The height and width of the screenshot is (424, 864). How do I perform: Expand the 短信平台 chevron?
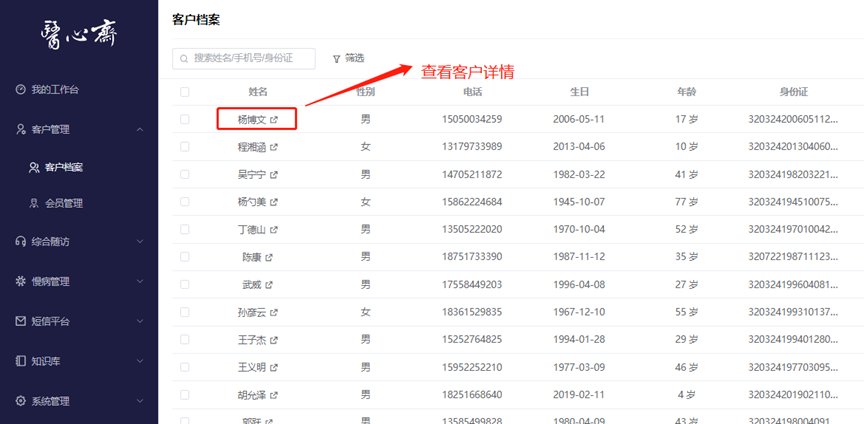point(140,321)
